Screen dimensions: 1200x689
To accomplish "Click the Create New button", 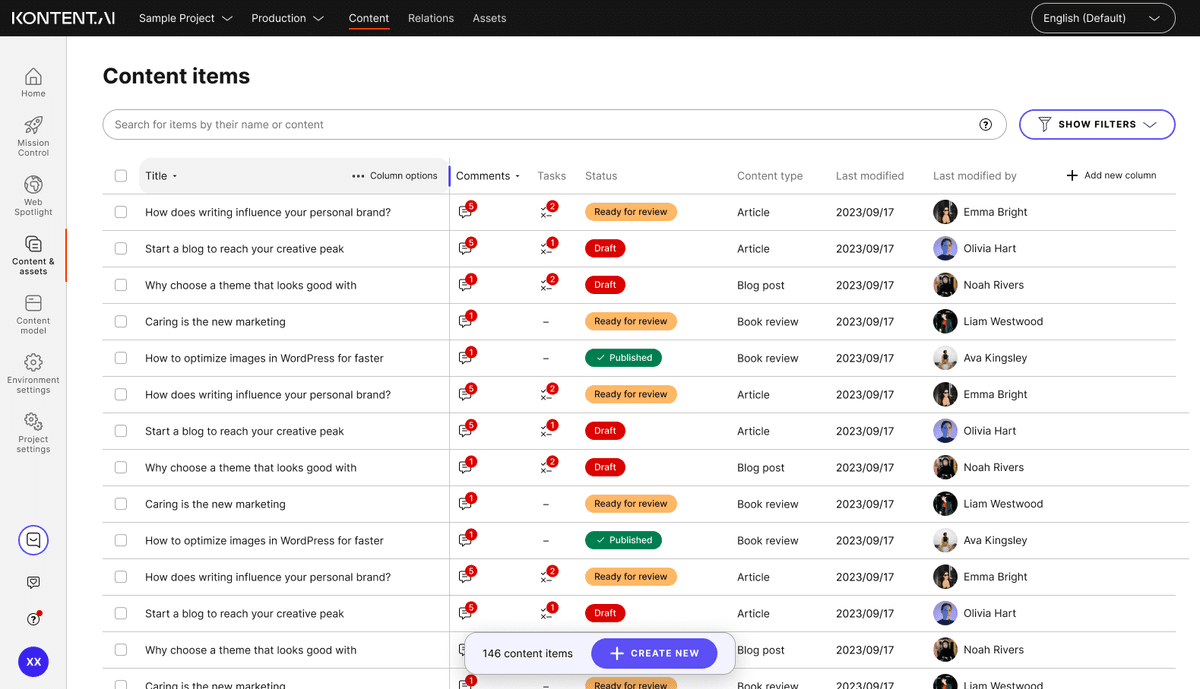I will tap(654, 653).
